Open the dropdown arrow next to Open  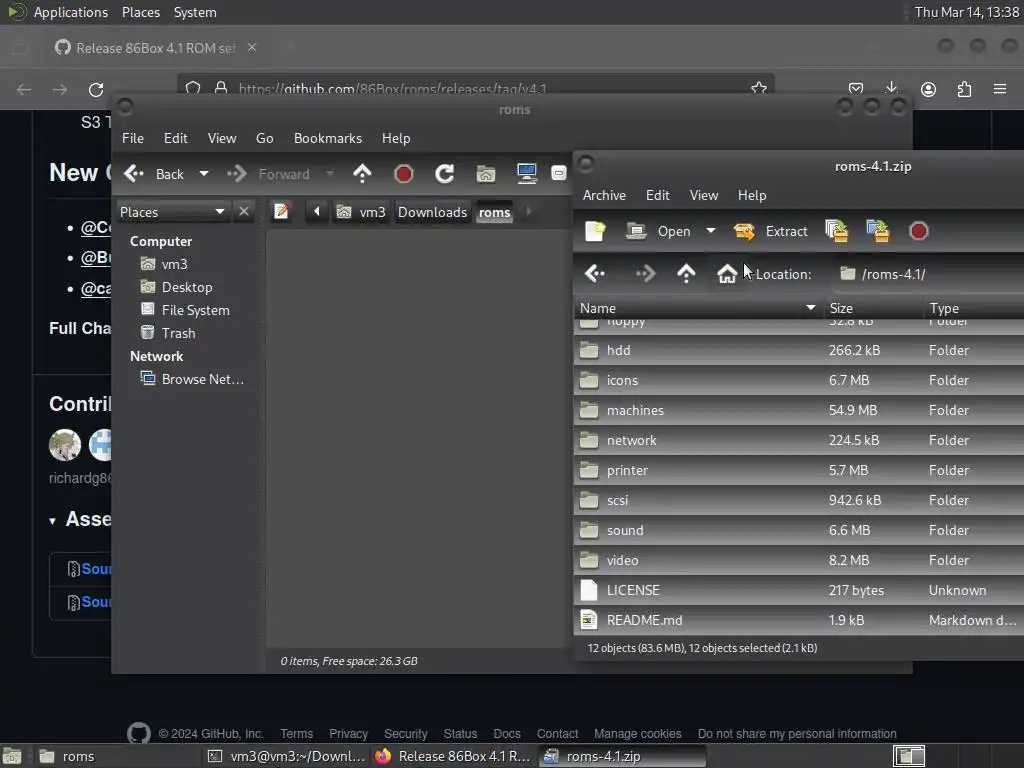(711, 231)
